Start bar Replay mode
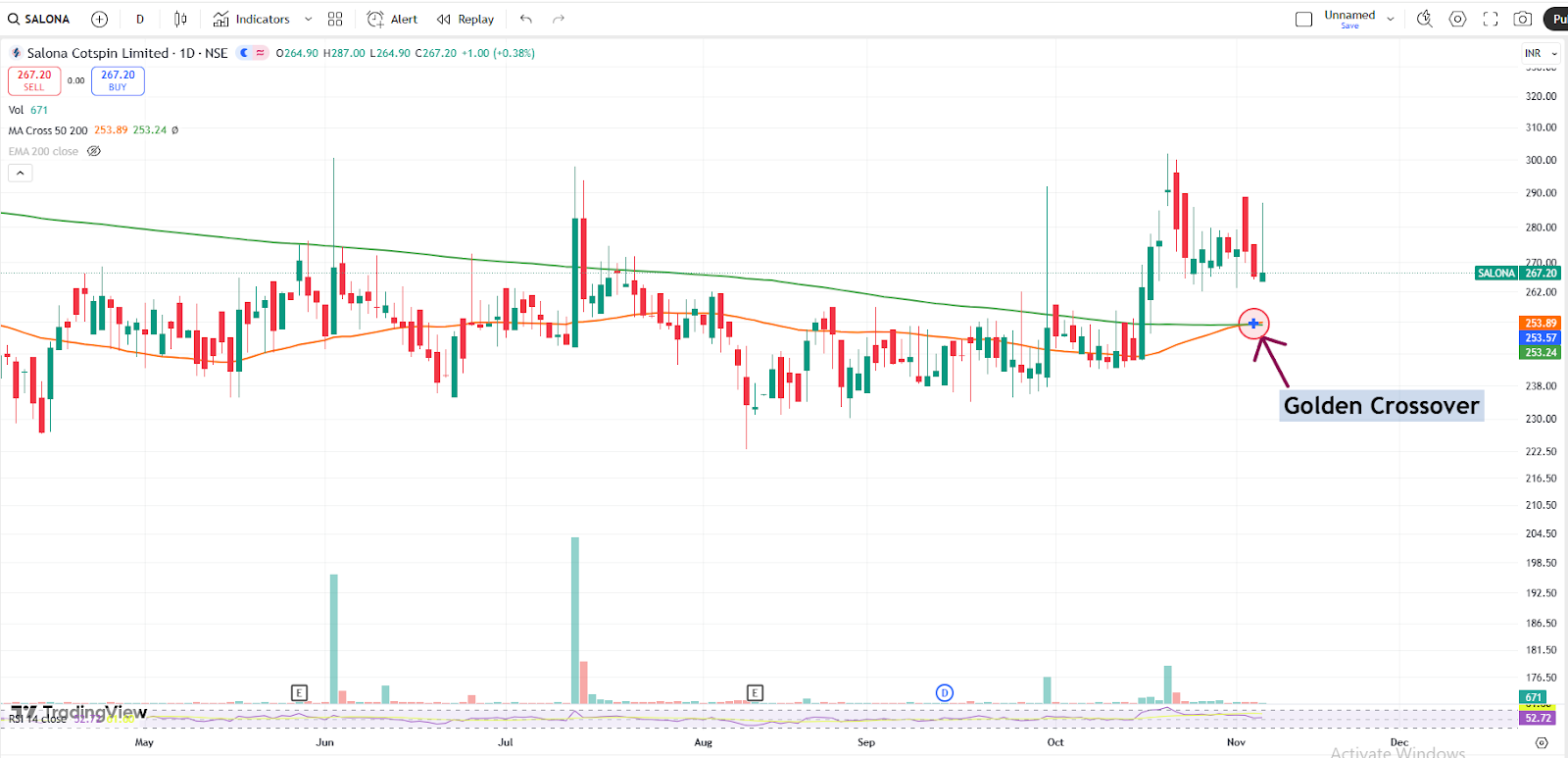1568x758 pixels. [x=465, y=19]
